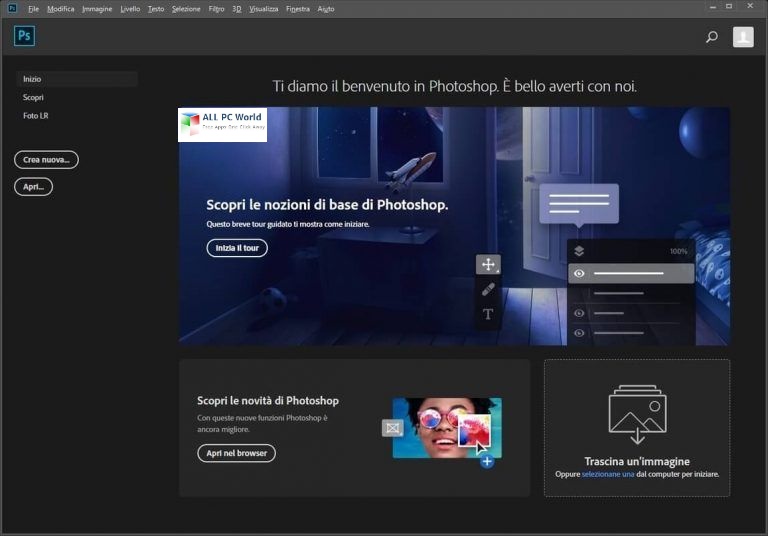Click the Scopri le nozioni di base heading
The width and height of the screenshot is (768, 536).
[327, 205]
